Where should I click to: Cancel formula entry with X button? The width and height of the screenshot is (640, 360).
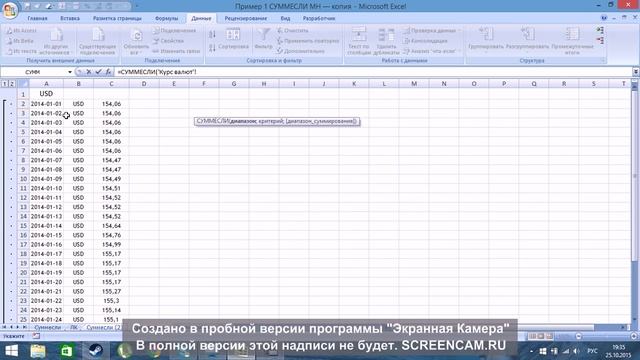pos(89,72)
